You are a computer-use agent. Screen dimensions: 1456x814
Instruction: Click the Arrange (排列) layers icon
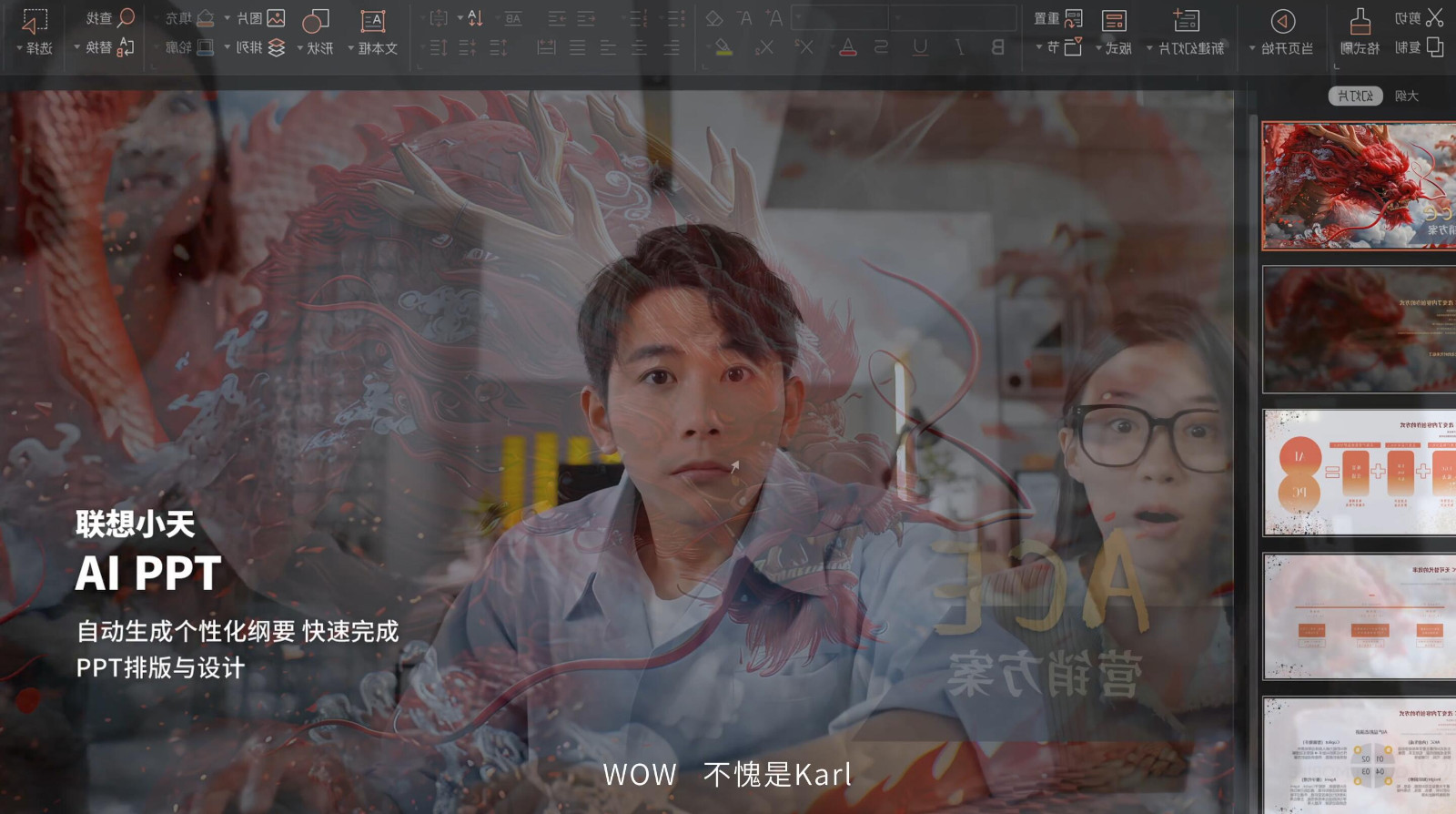click(277, 47)
